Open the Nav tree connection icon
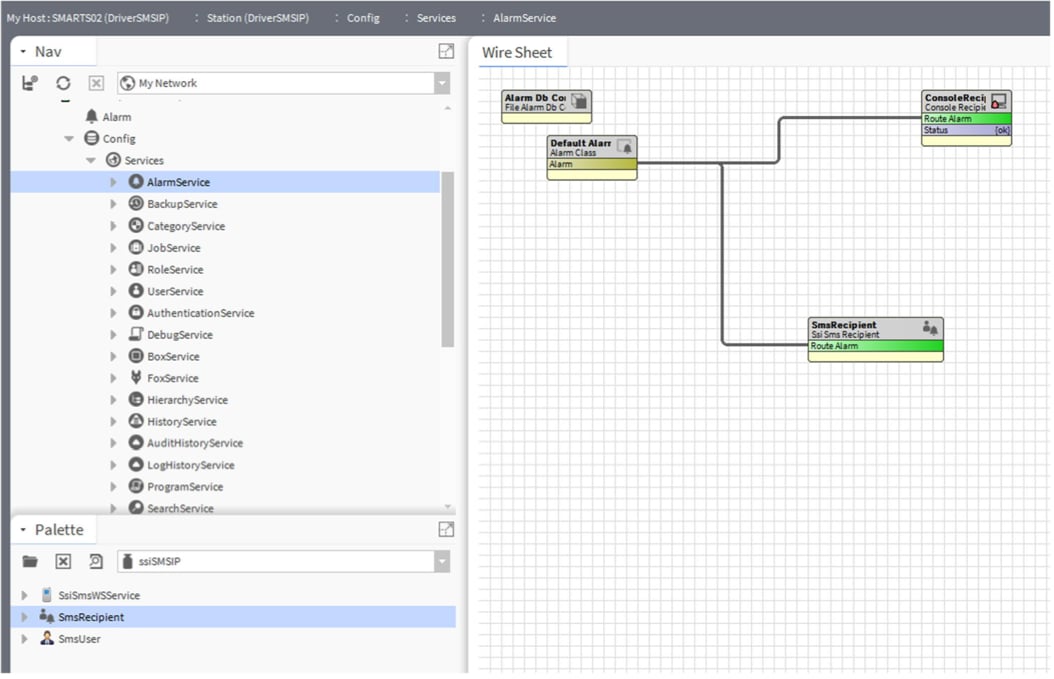The height and width of the screenshot is (679, 1054). click(30, 83)
